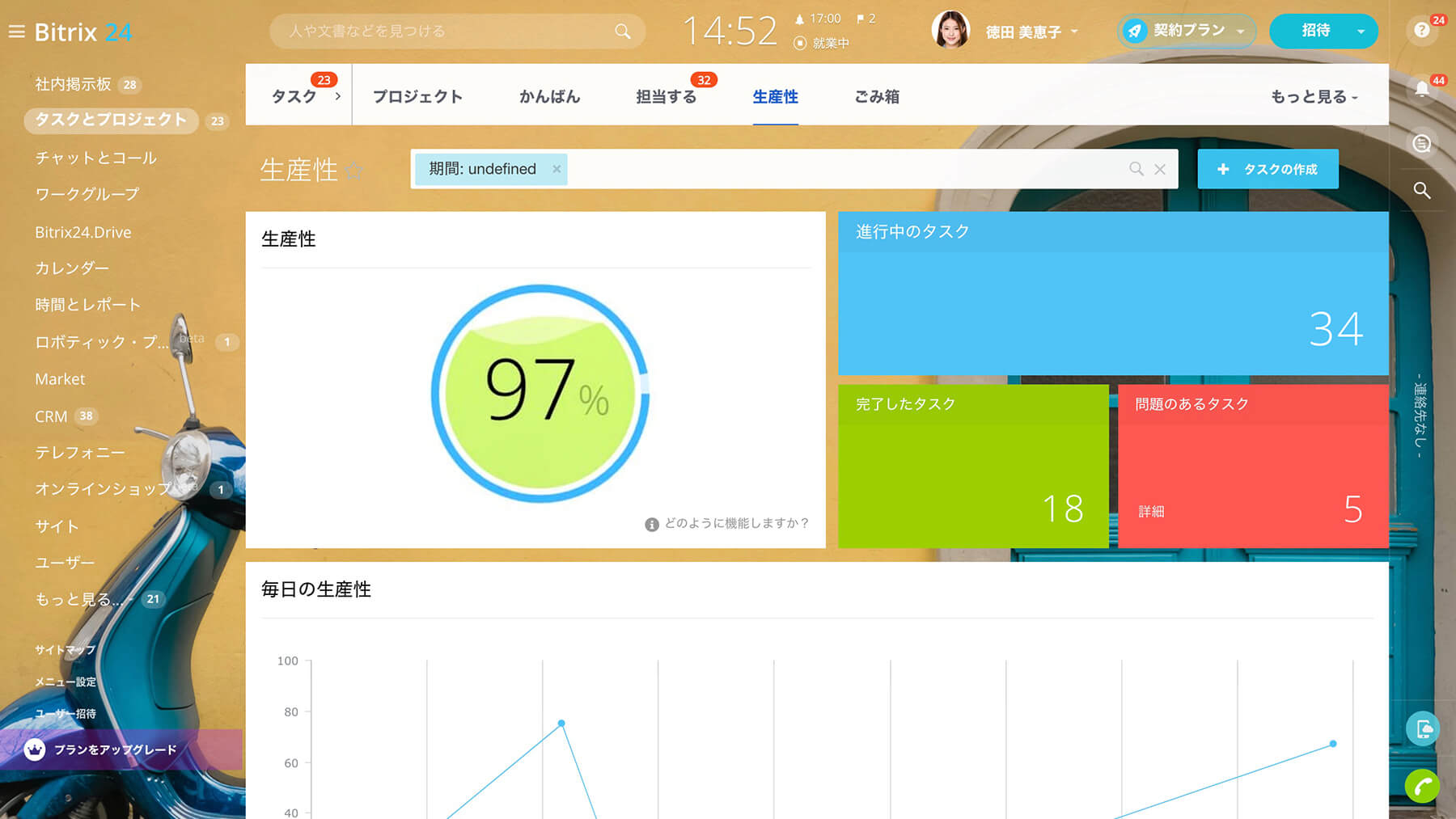Screen dimensions: 1456x819
Task: Open 時間とレポート in sidebar
Action: 87,305
